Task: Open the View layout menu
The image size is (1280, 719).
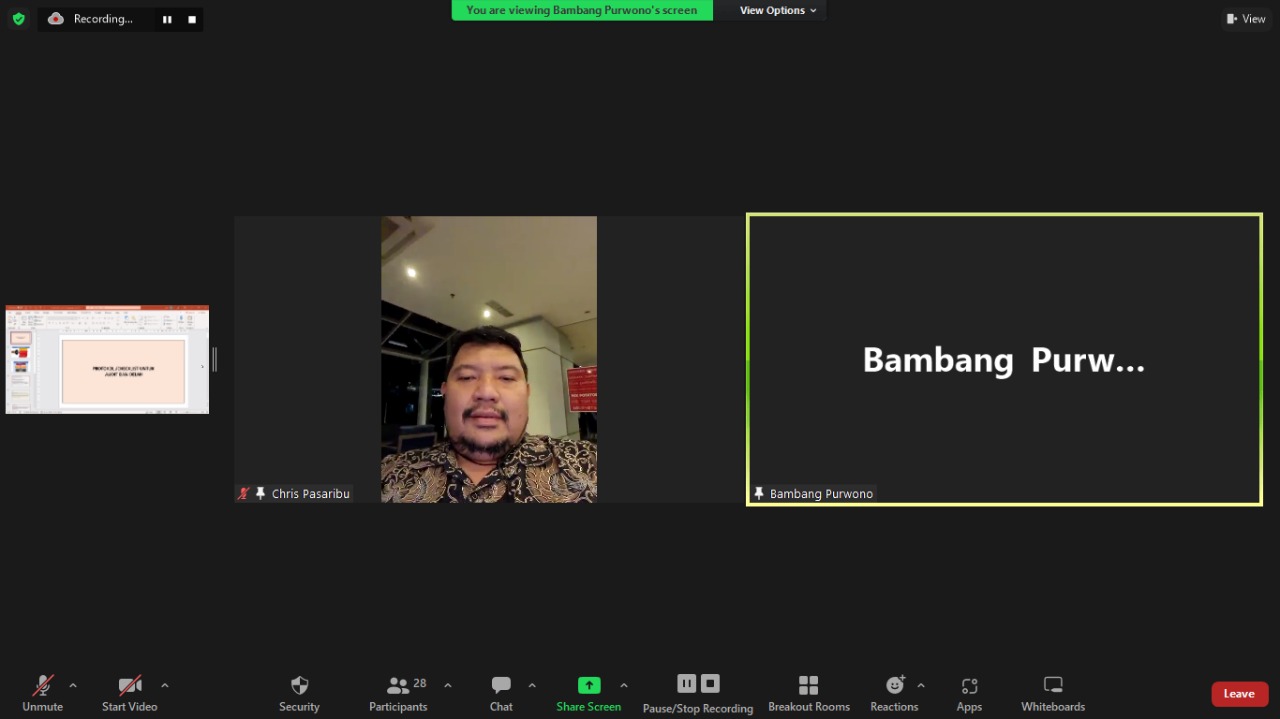Action: [x=1246, y=18]
